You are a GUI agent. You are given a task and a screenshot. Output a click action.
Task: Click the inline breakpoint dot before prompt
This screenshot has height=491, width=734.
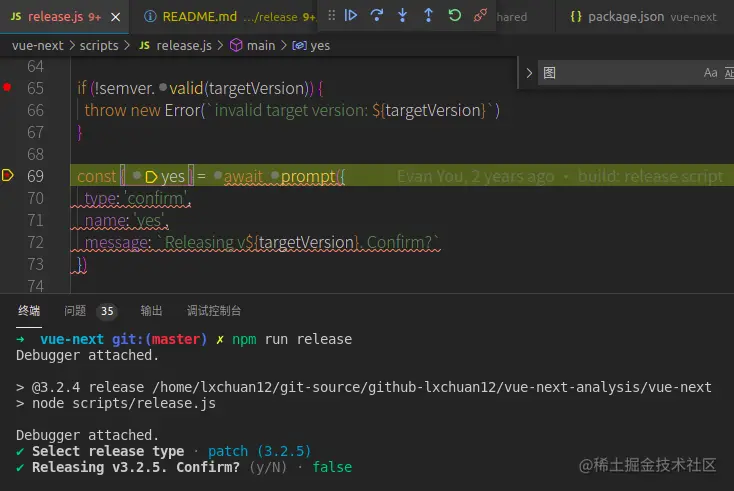[275, 176]
